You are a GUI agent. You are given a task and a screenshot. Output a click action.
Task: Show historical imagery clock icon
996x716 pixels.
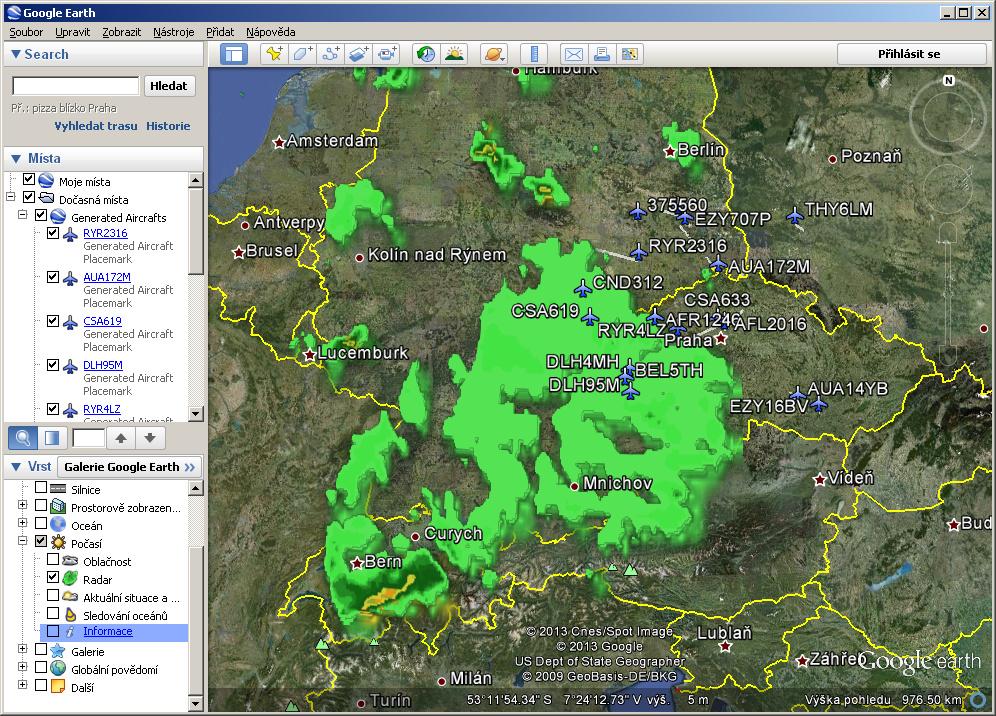426,54
